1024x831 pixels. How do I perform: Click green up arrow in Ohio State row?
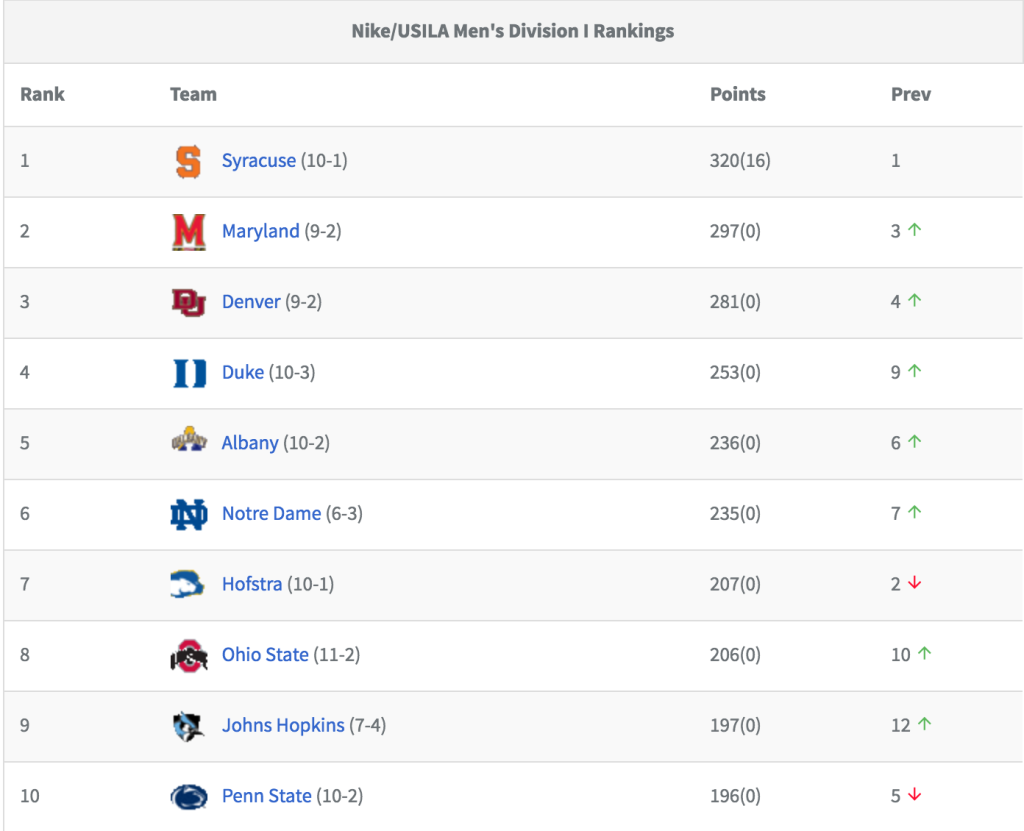925,653
